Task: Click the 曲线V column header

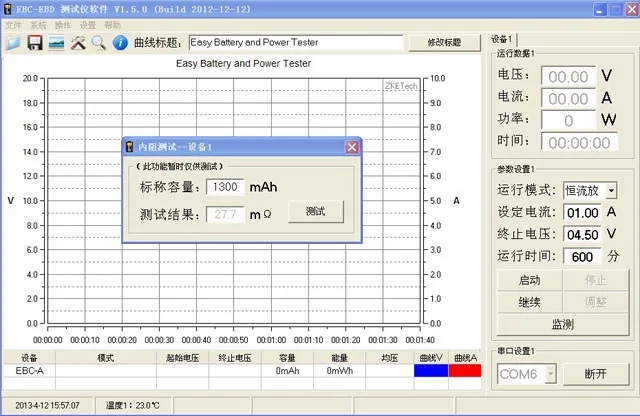Action: (431, 358)
